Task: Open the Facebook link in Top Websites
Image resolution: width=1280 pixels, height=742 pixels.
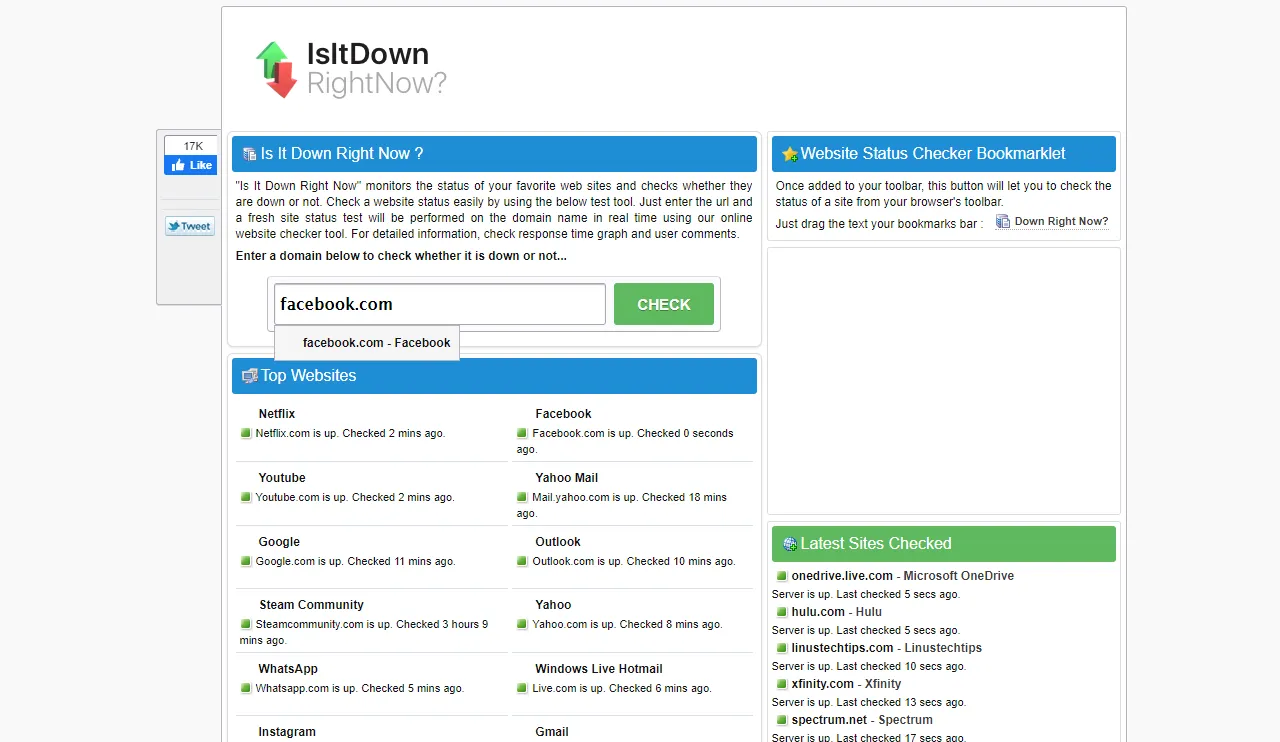Action: coord(563,414)
